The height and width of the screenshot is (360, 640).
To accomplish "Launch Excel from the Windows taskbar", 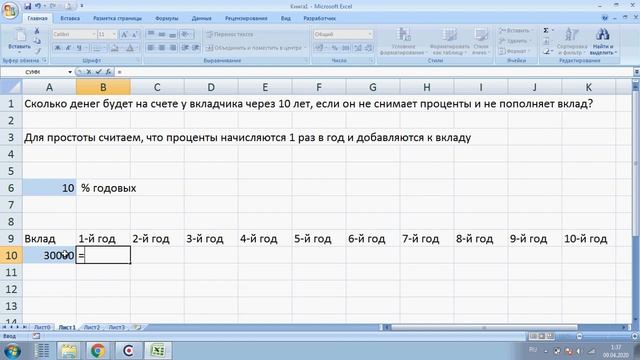I will pos(158,350).
